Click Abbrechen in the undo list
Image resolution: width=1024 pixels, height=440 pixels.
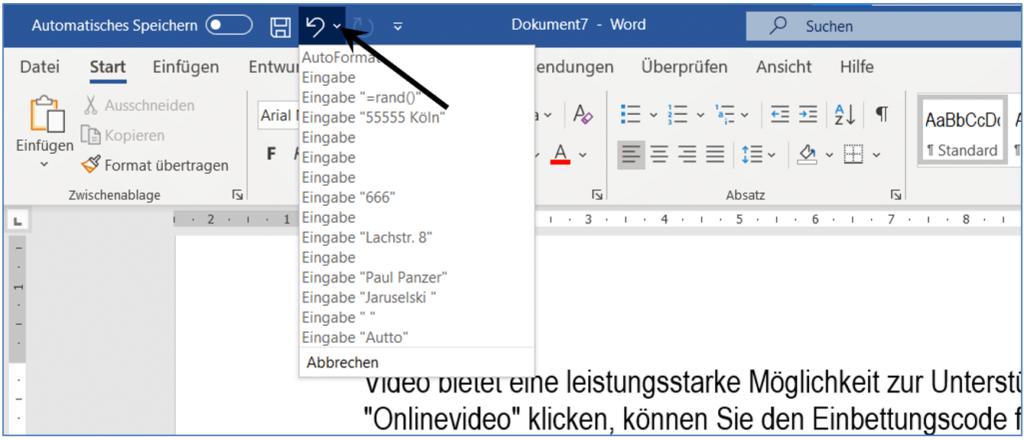tap(343, 362)
